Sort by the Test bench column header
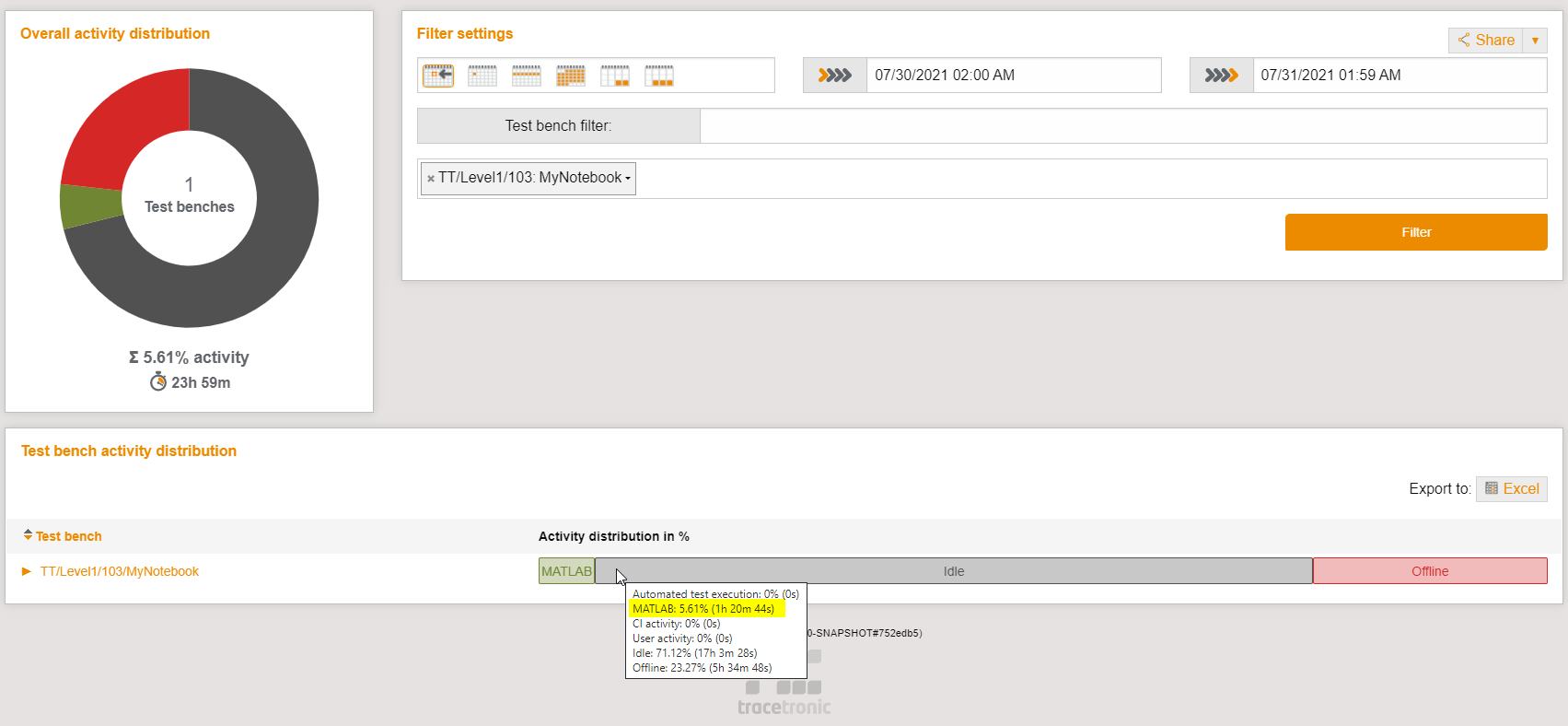Image resolution: width=1568 pixels, height=726 pixels. point(68,536)
